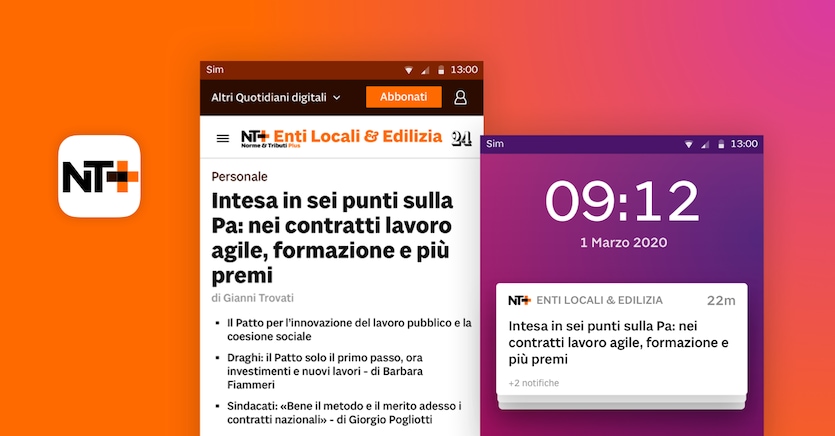Tap the NT+ notification card on lock screen
The image size is (835, 436).
point(621,339)
